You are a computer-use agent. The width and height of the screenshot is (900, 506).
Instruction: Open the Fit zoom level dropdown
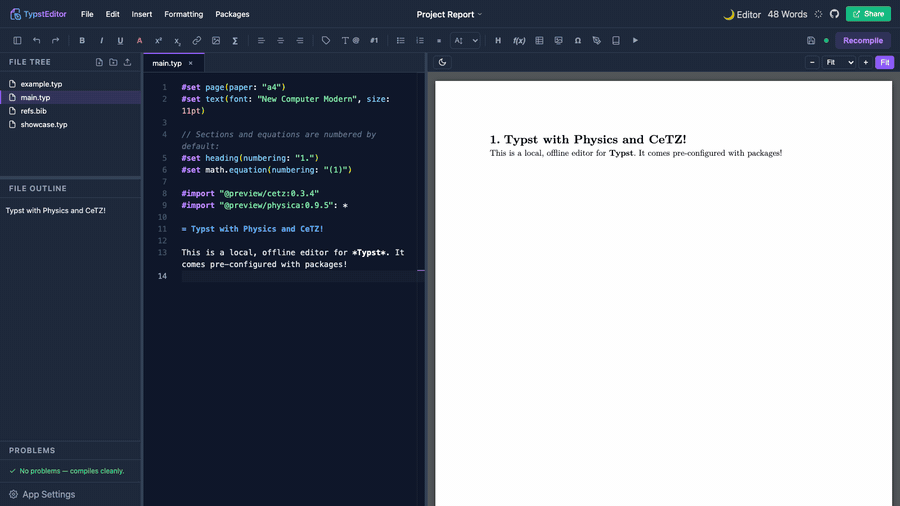[x=839, y=63]
